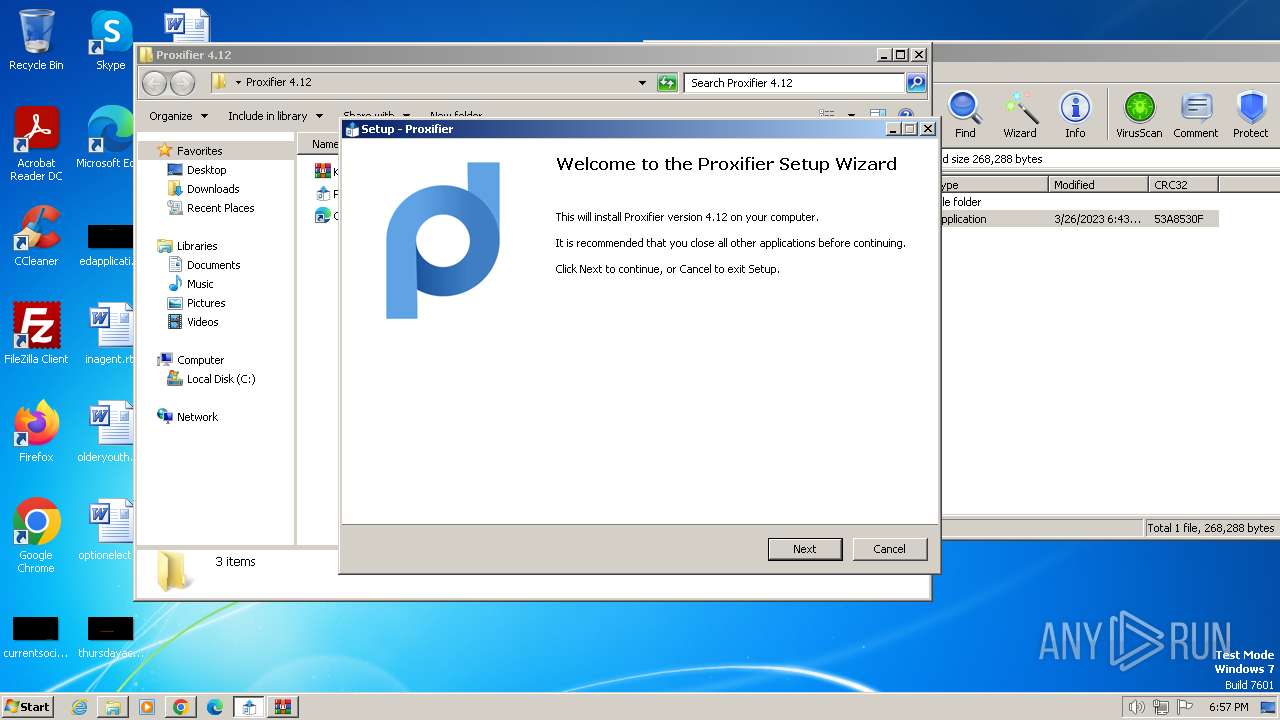Select Computer in navigation pane
Image resolution: width=1280 pixels, height=720 pixels.
(200, 360)
